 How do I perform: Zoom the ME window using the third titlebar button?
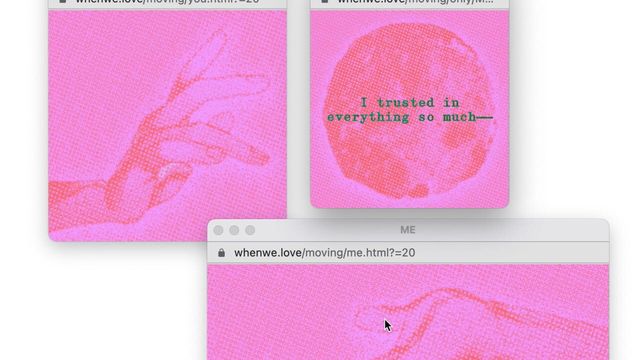pyautogui.click(x=250, y=230)
